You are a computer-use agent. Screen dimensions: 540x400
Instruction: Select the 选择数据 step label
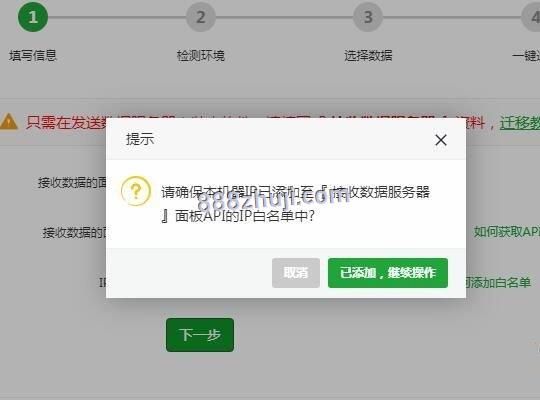[368, 55]
